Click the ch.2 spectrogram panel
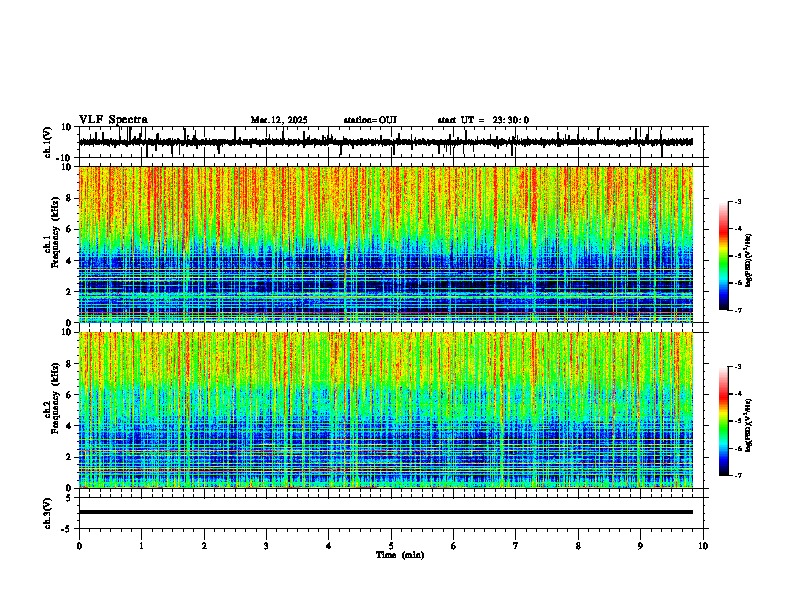This screenshot has width=792, height=612. tap(386, 410)
